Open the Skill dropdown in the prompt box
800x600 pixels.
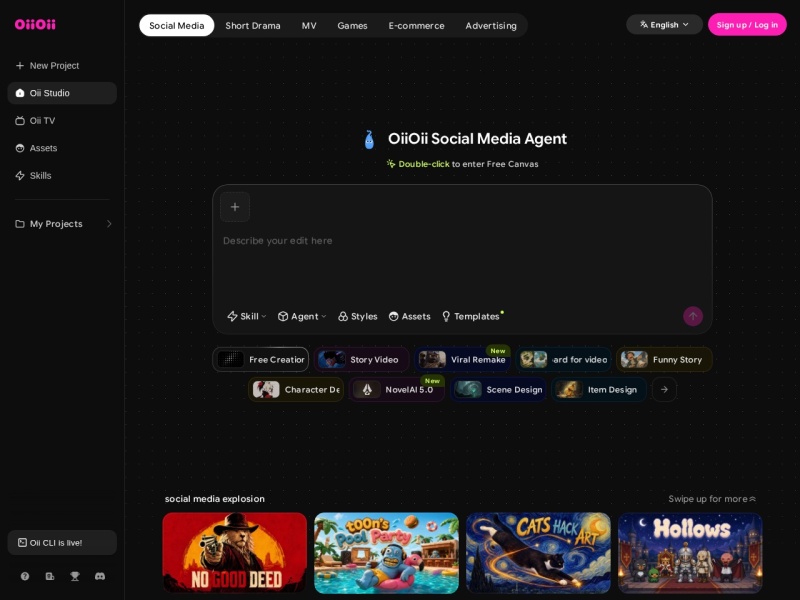(246, 316)
